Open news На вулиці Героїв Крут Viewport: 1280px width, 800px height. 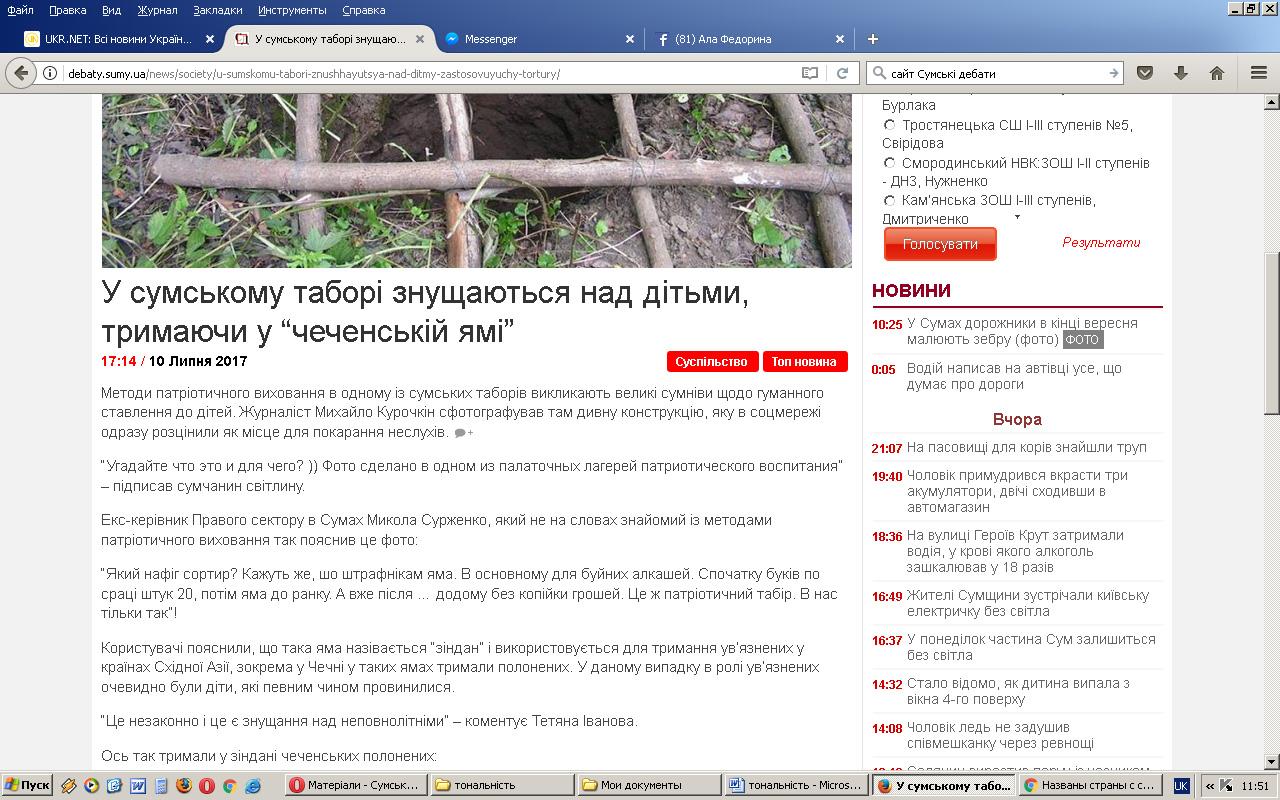[1015, 551]
